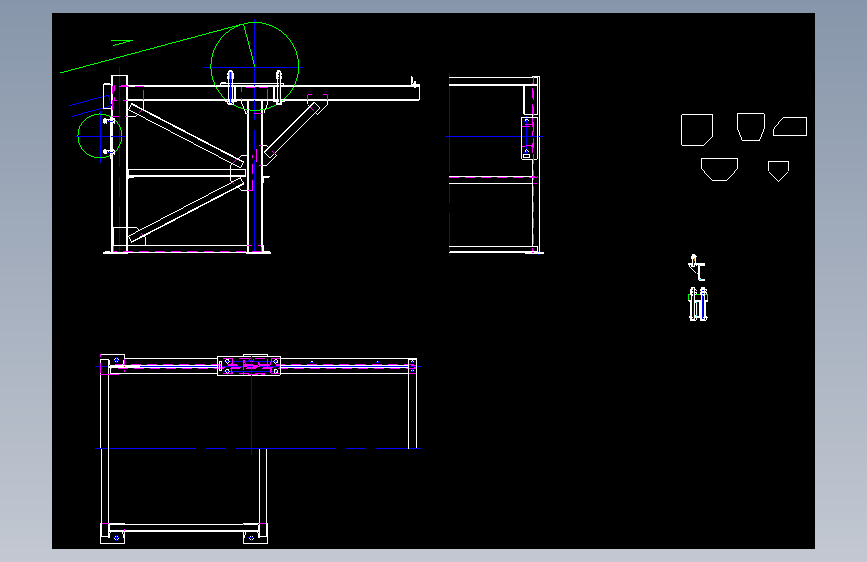867x562 pixels.
Task: Click the bottom-middle foot plate in the plan view
Action: pos(255,533)
